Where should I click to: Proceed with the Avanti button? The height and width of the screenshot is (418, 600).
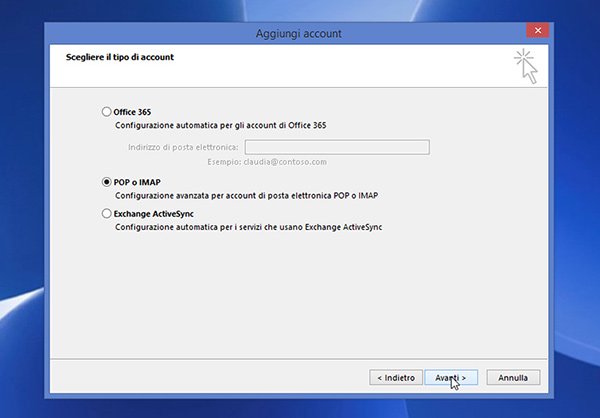[x=451, y=377]
